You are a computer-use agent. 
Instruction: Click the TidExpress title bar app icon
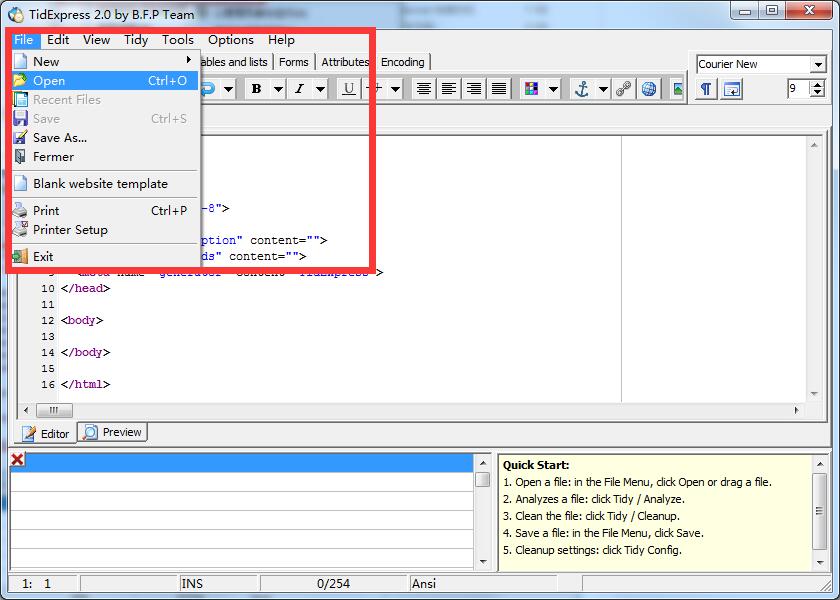coord(16,14)
